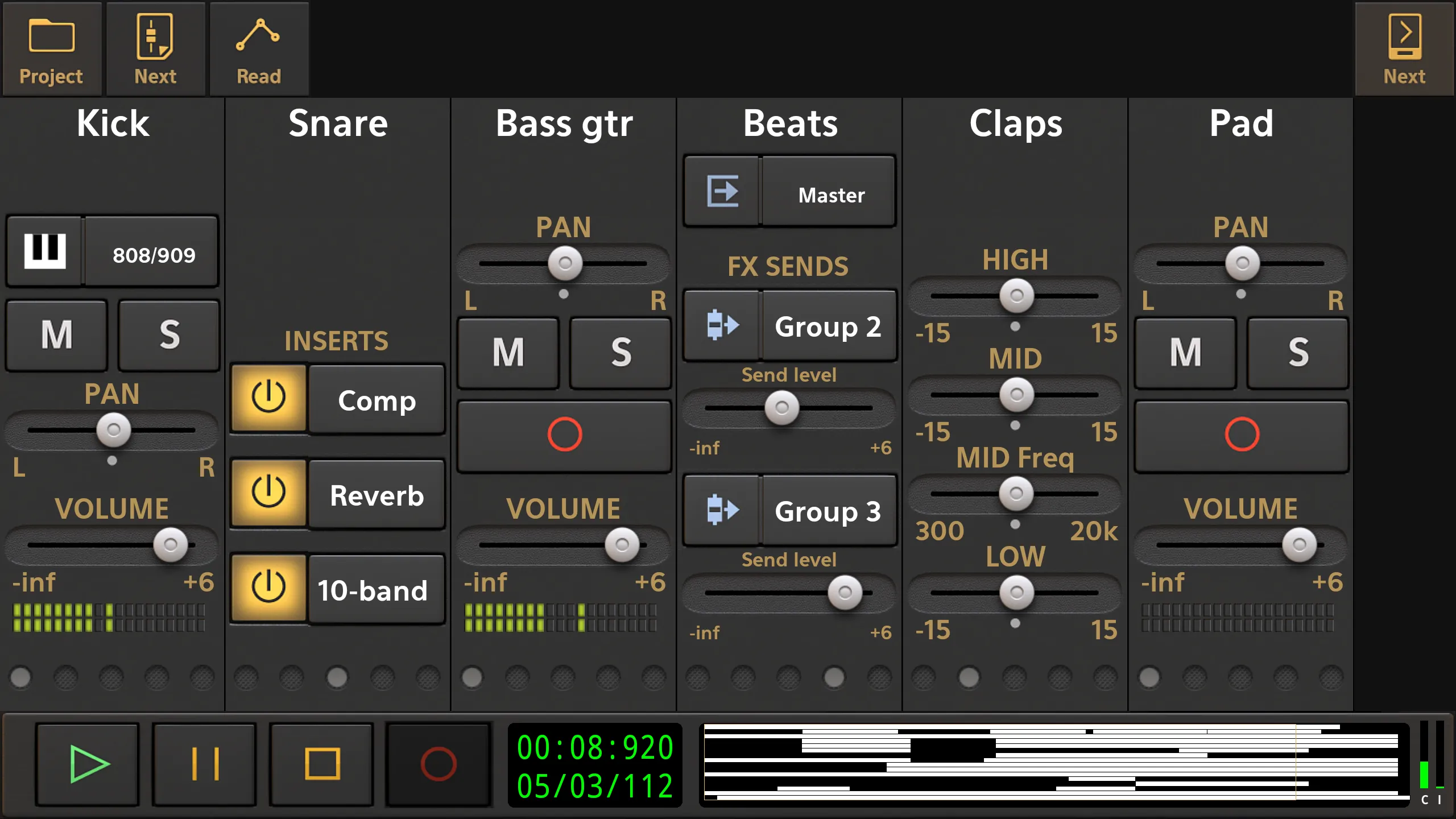
Task: Open the Kick piano keyboard instrument icon
Action: click(x=44, y=251)
